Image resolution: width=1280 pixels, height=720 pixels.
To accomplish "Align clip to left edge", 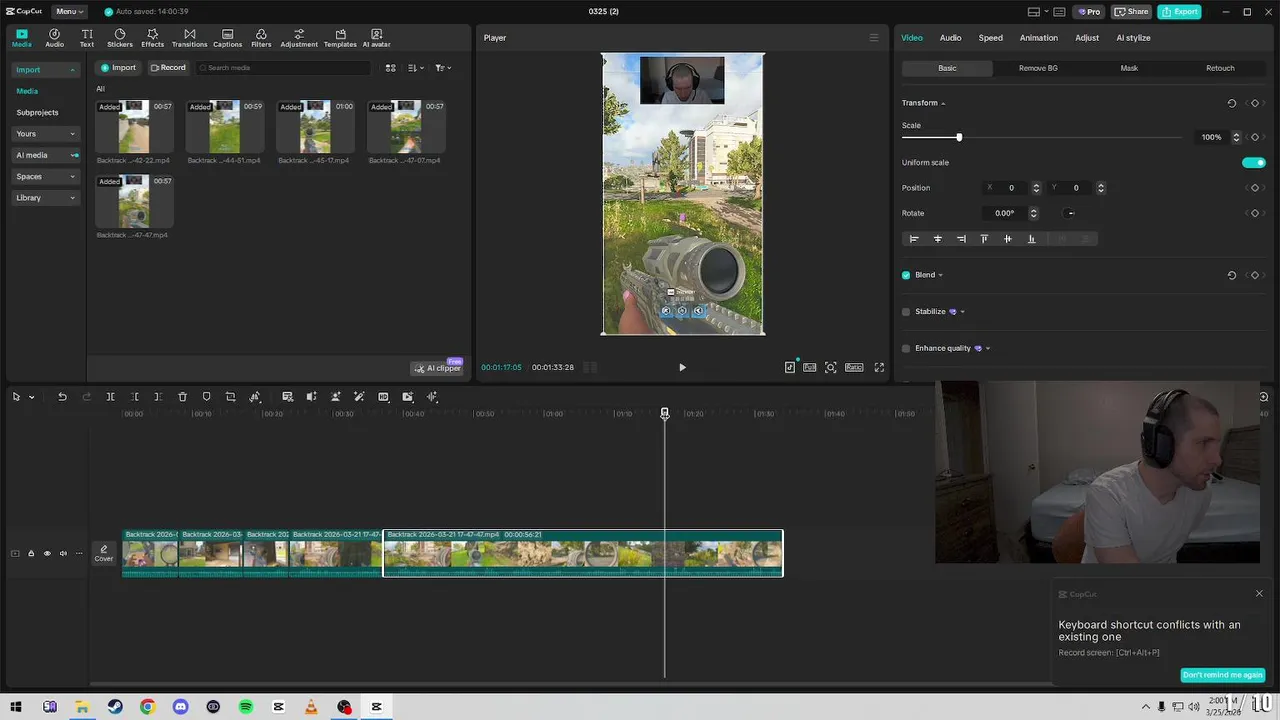I will [x=913, y=239].
